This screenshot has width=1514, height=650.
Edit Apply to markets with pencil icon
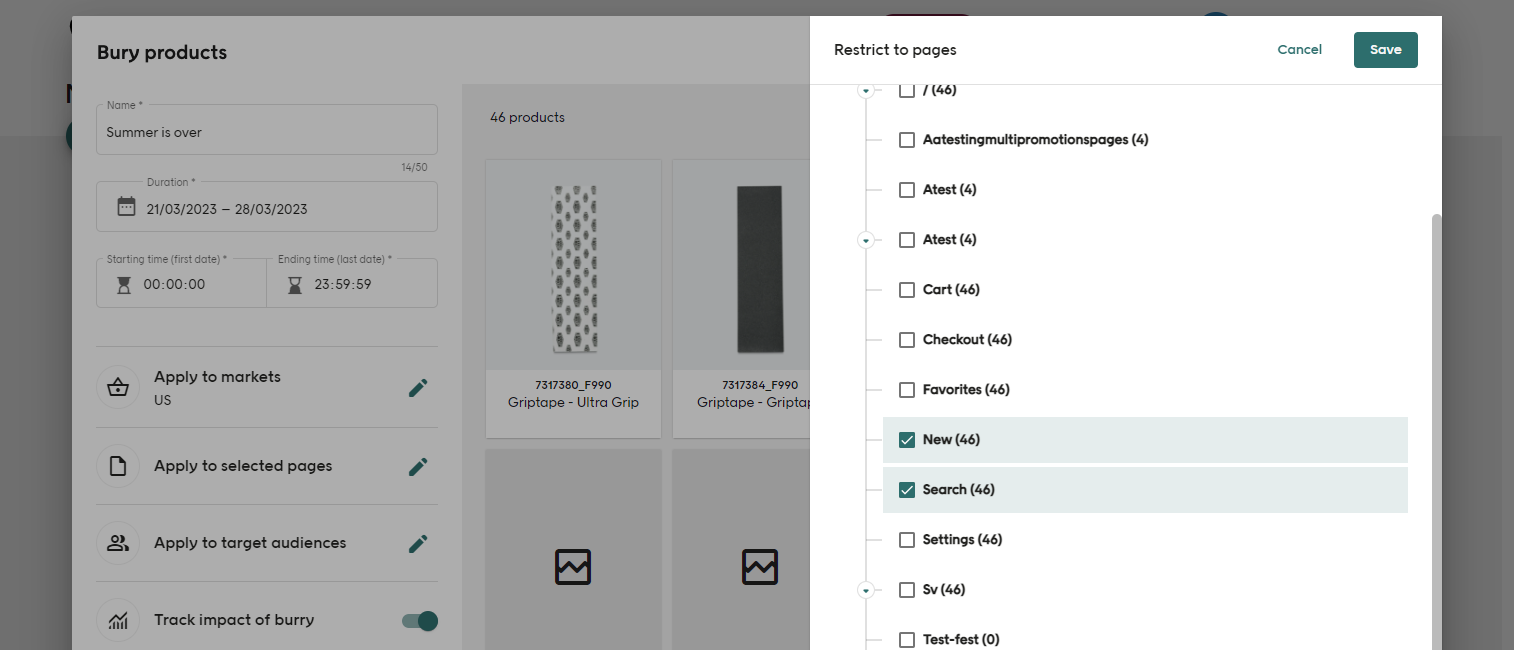(418, 388)
